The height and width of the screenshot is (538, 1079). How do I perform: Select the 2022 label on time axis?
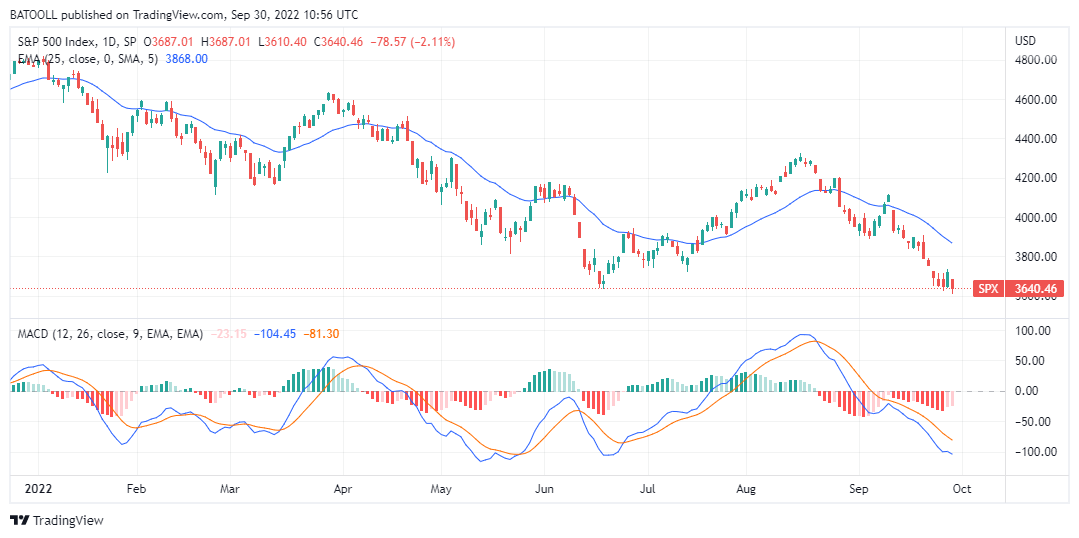tap(39, 490)
